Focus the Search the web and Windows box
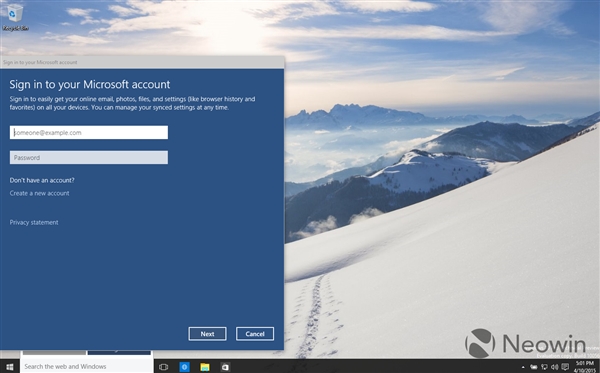This screenshot has width=600, height=373. (86, 366)
